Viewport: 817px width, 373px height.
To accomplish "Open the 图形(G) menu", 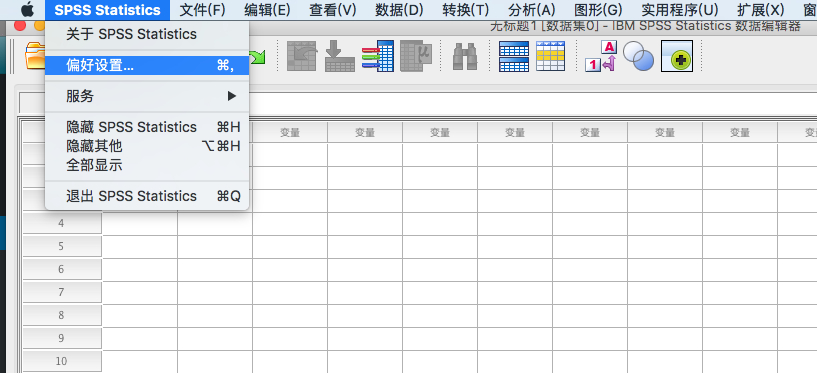I will [598, 9].
